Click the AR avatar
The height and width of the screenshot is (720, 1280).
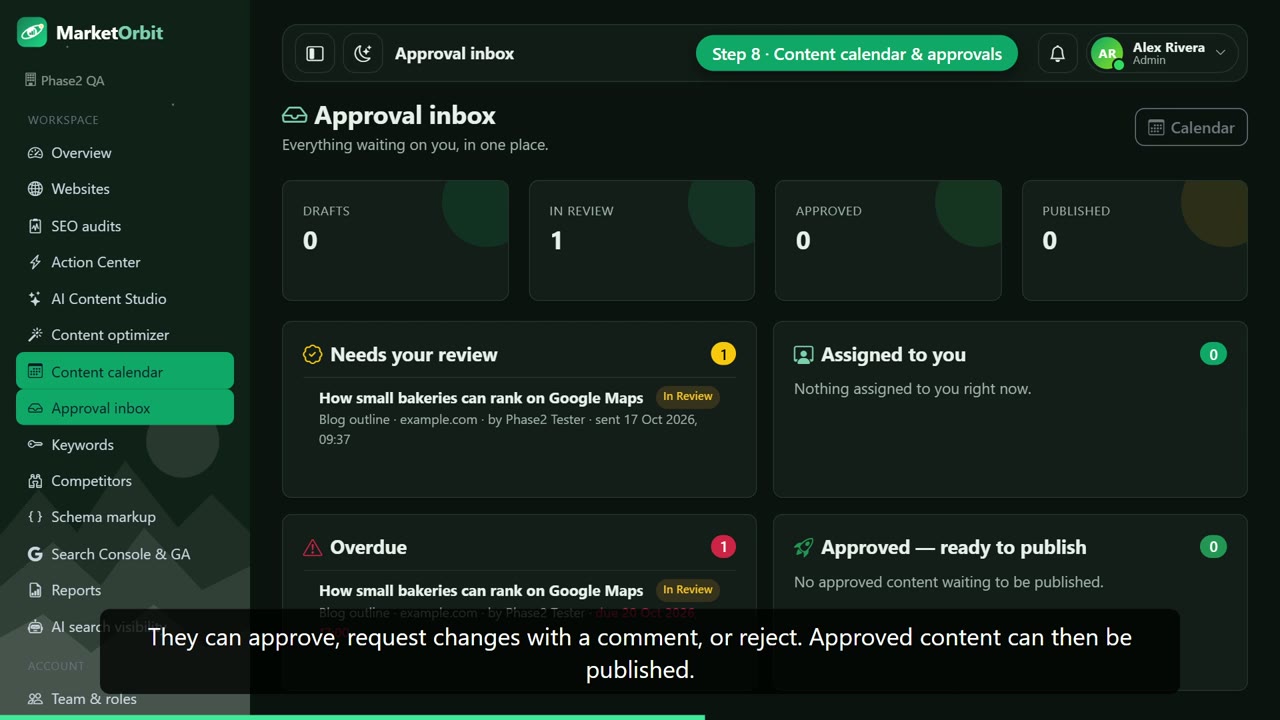pyautogui.click(x=1107, y=54)
